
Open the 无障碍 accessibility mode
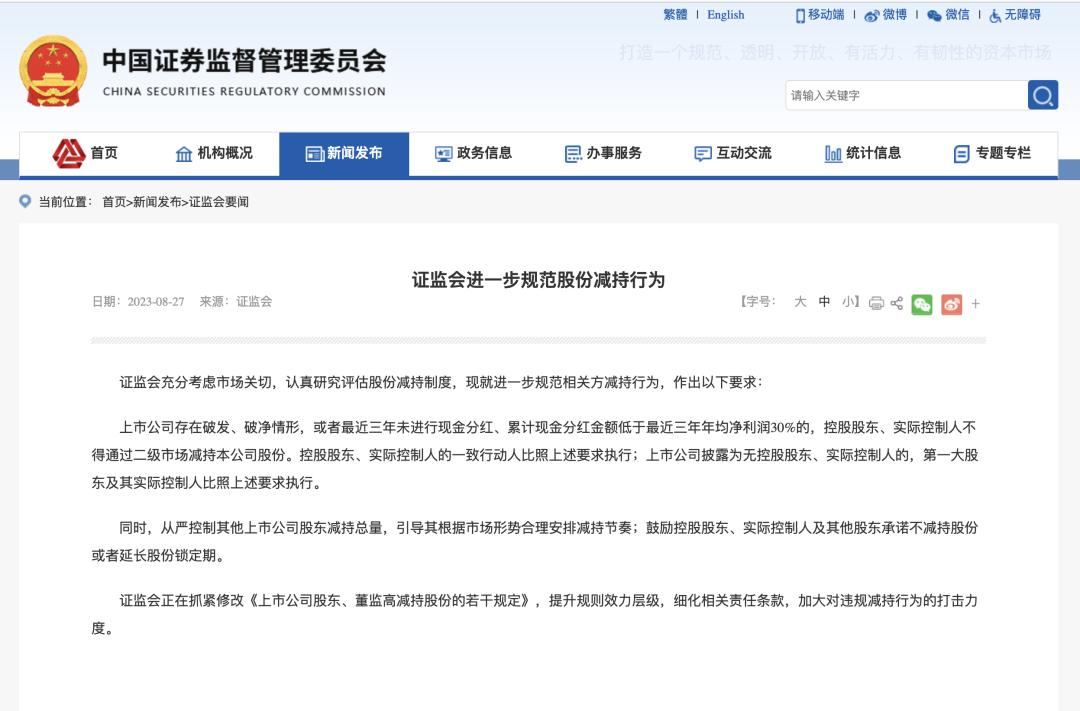(x=1014, y=14)
